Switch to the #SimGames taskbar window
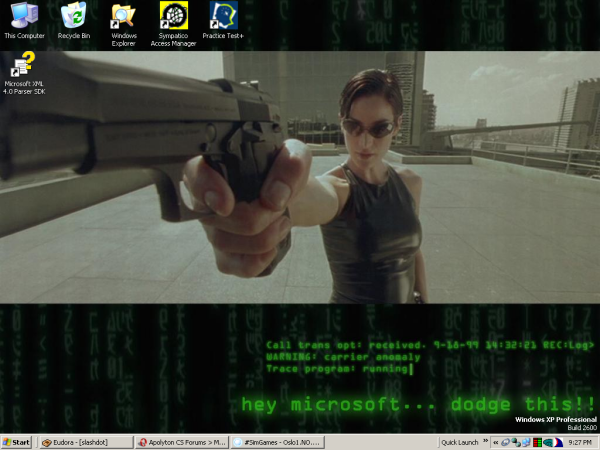The height and width of the screenshot is (450, 600). coord(276,442)
